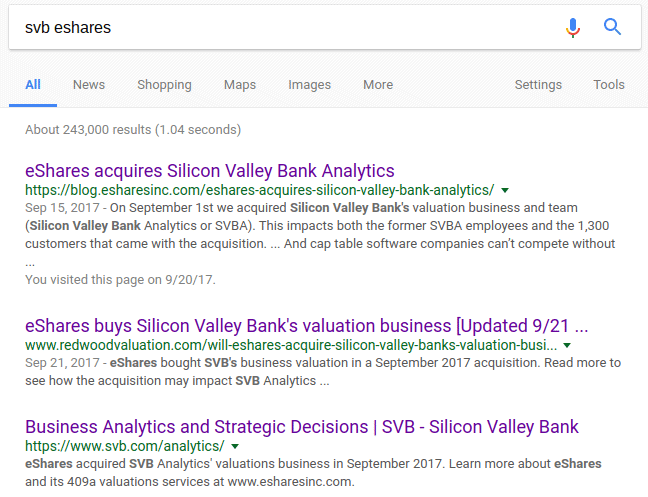Screen dimensions: 648x497
Task: Go to the Maps tab
Action: tap(240, 85)
